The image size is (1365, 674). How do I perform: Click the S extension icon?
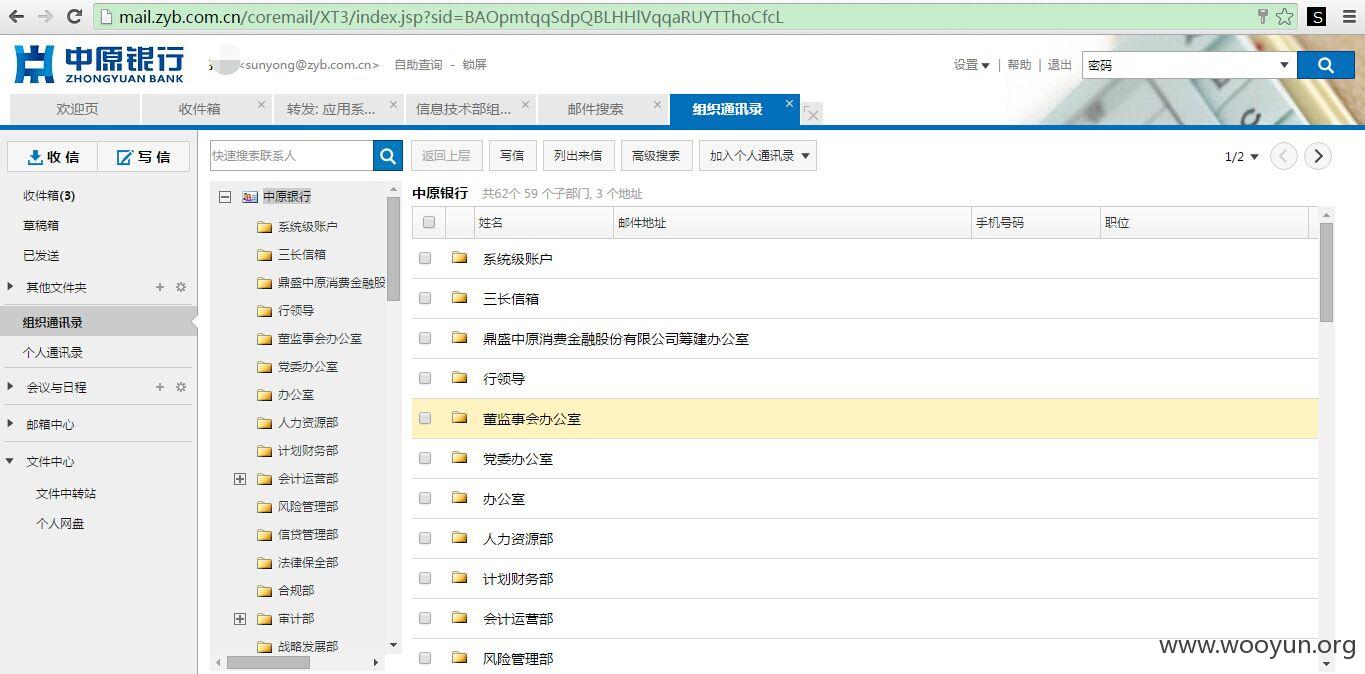point(1317,17)
